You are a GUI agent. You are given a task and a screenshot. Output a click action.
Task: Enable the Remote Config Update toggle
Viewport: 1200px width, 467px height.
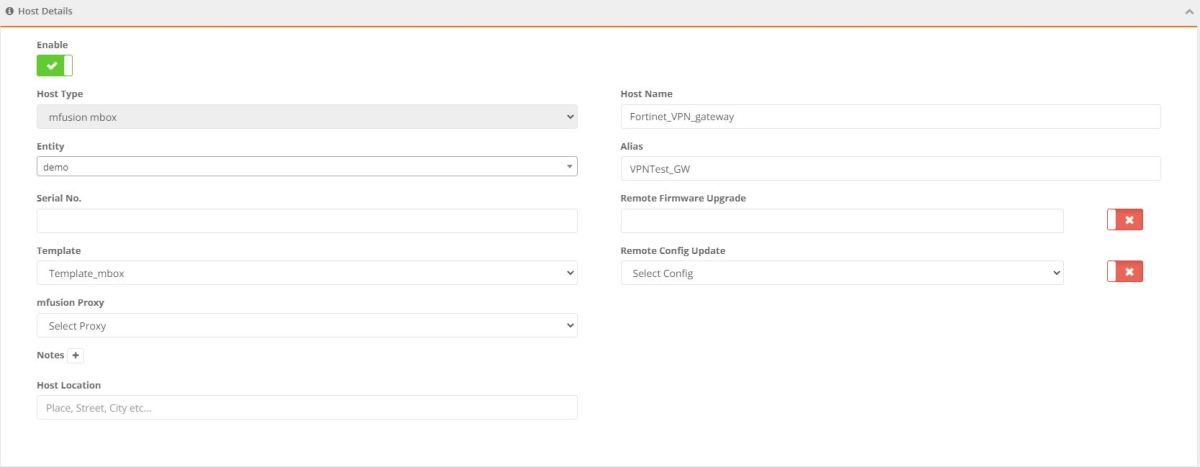pyautogui.click(x=1125, y=272)
